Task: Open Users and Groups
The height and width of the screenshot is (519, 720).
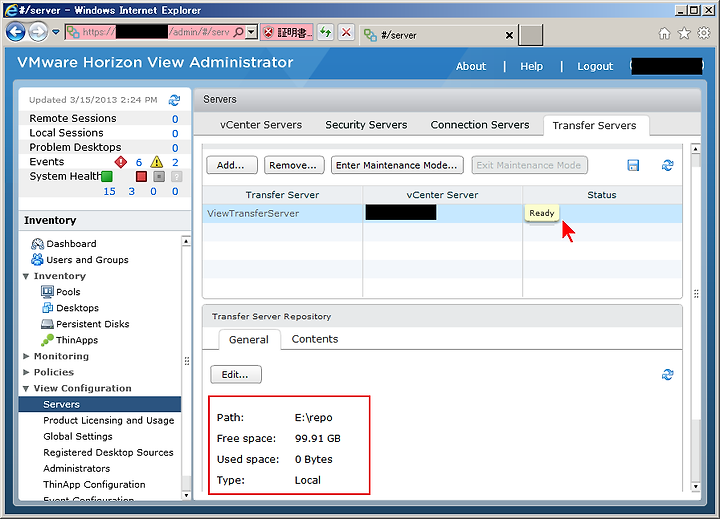Action: click(87, 260)
